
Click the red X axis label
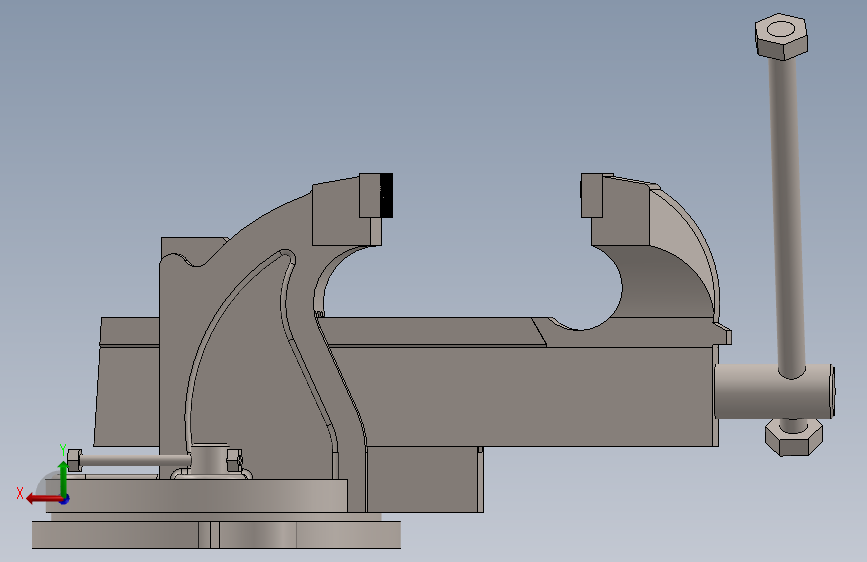tap(20, 493)
